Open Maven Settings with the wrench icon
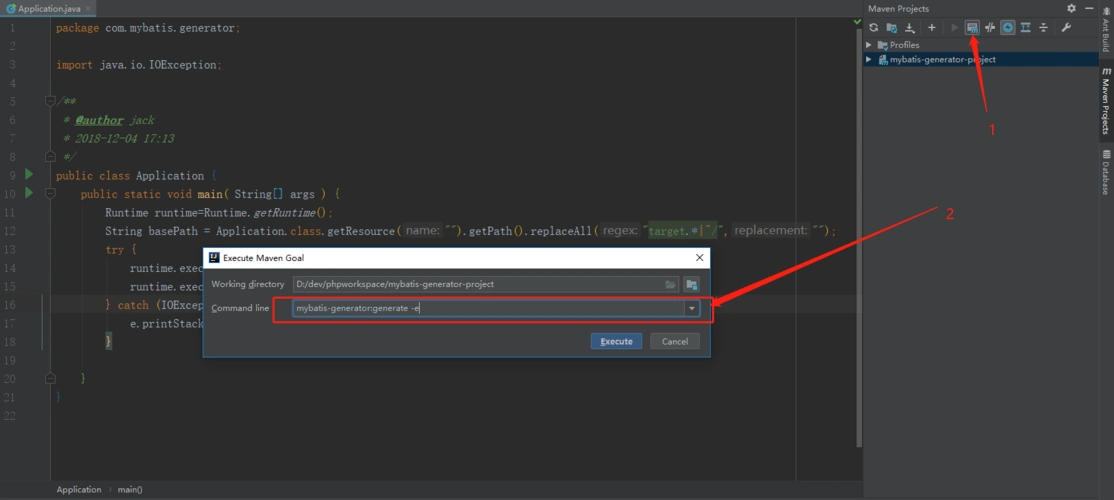The height and width of the screenshot is (500, 1114). 1066,28
